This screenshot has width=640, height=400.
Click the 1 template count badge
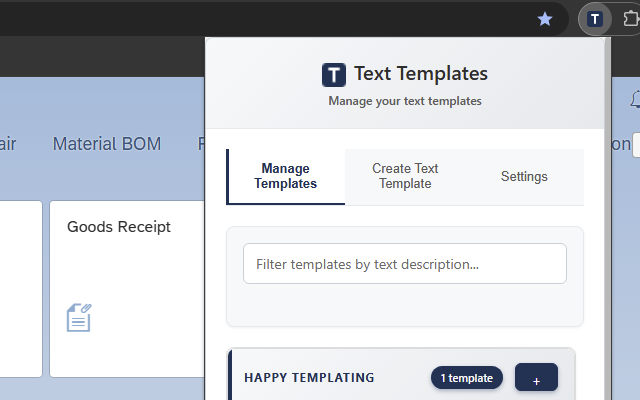click(x=467, y=378)
